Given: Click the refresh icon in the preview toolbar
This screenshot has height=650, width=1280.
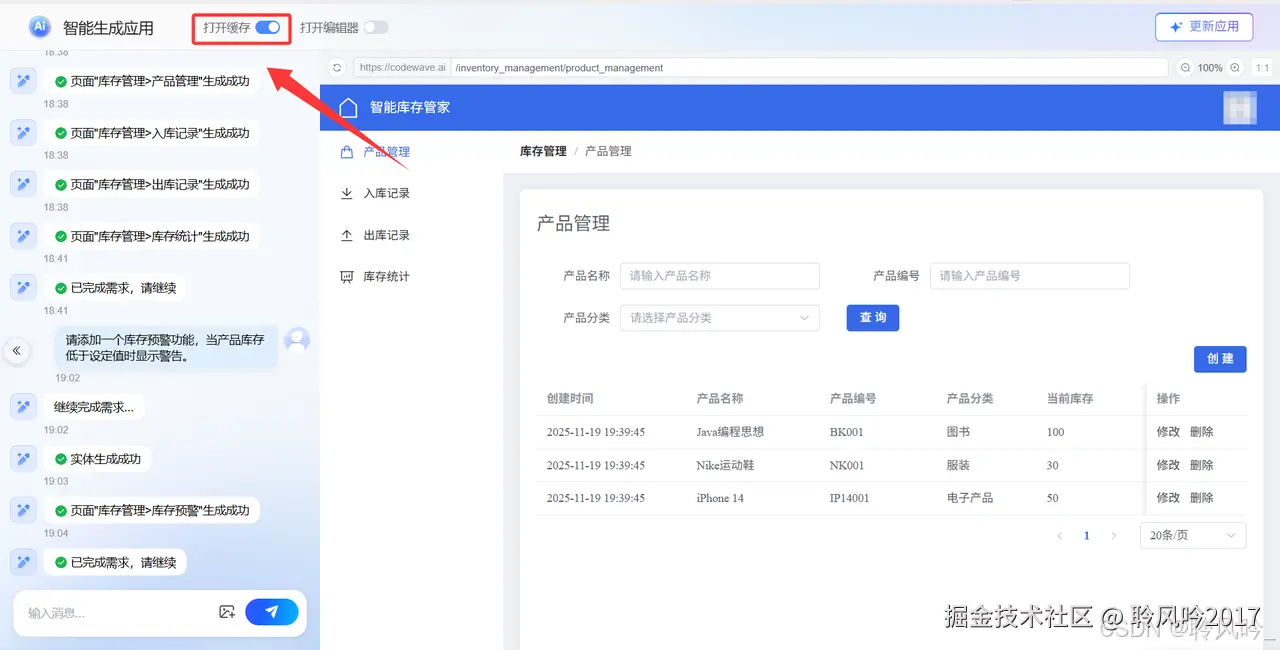Looking at the screenshot, I should point(336,68).
